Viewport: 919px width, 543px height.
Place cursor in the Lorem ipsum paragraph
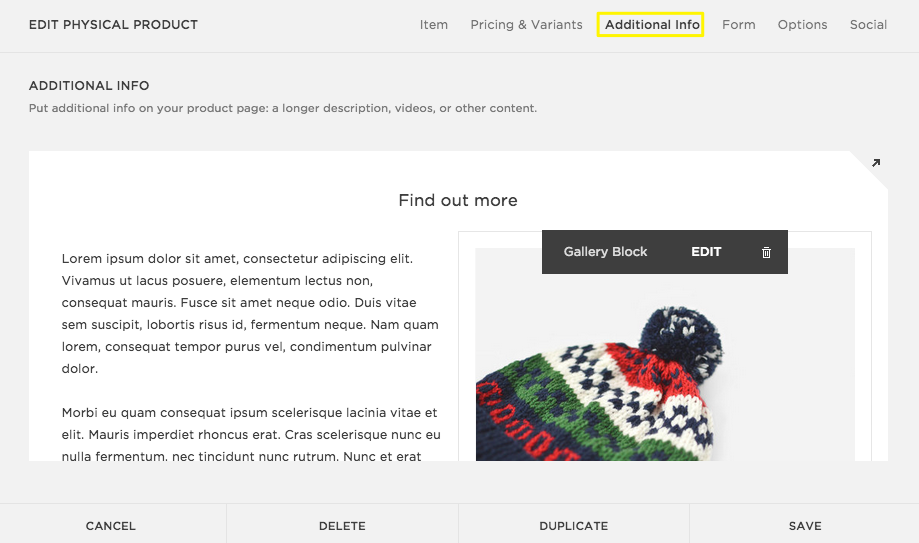(250, 313)
